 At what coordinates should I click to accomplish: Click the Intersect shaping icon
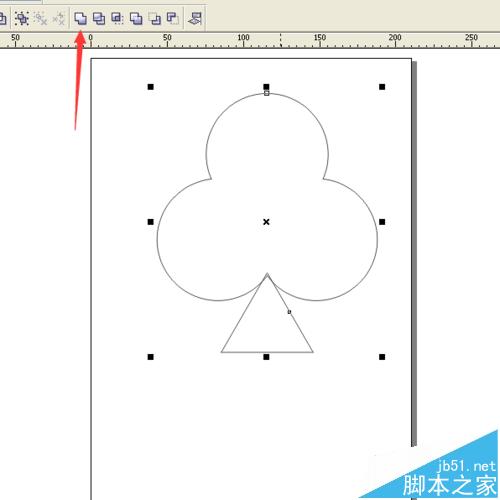click(117, 18)
